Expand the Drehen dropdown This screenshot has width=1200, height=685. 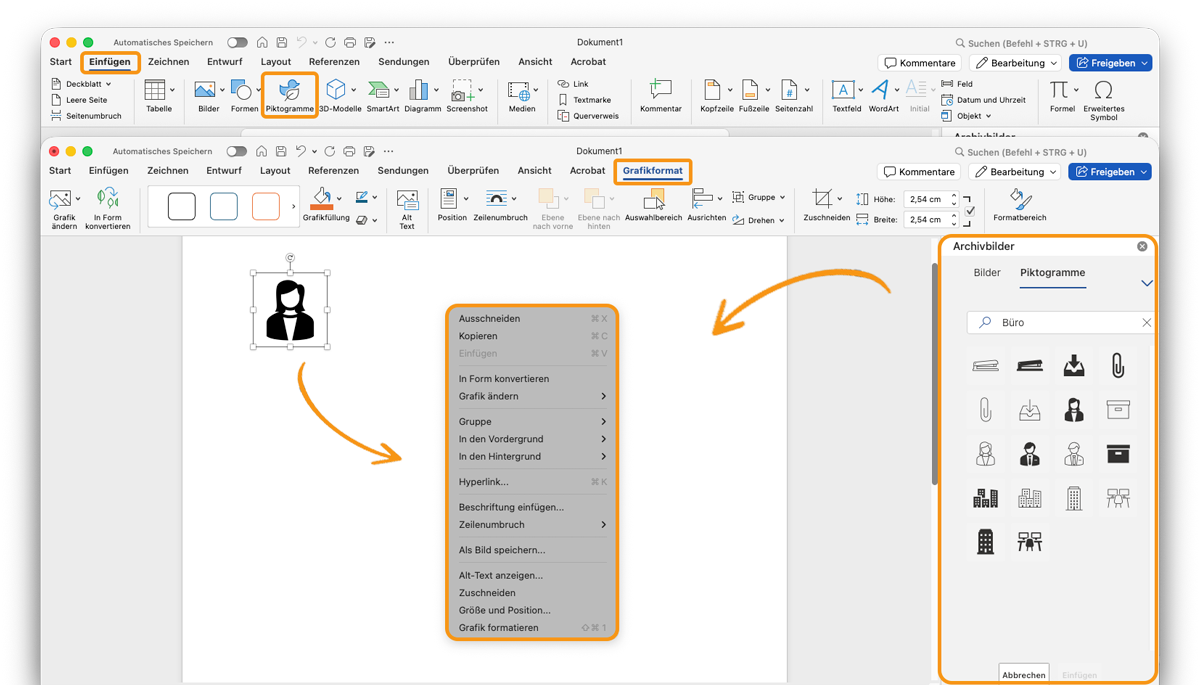point(760,220)
